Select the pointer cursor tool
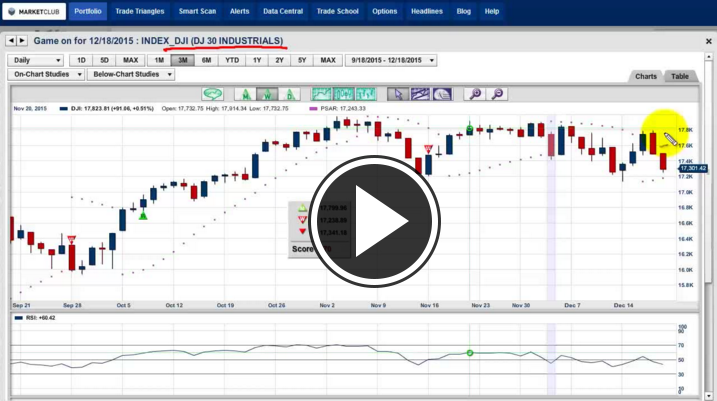Viewport: 717px width, 401px height. [x=398, y=94]
